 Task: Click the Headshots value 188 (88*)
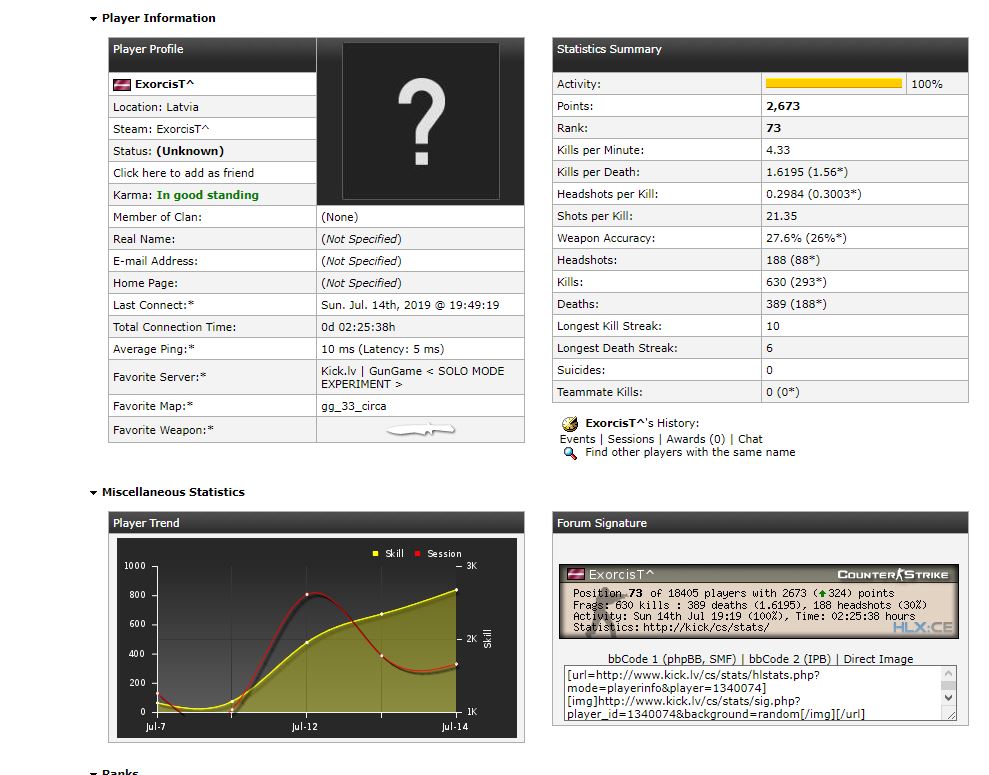(793, 260)
